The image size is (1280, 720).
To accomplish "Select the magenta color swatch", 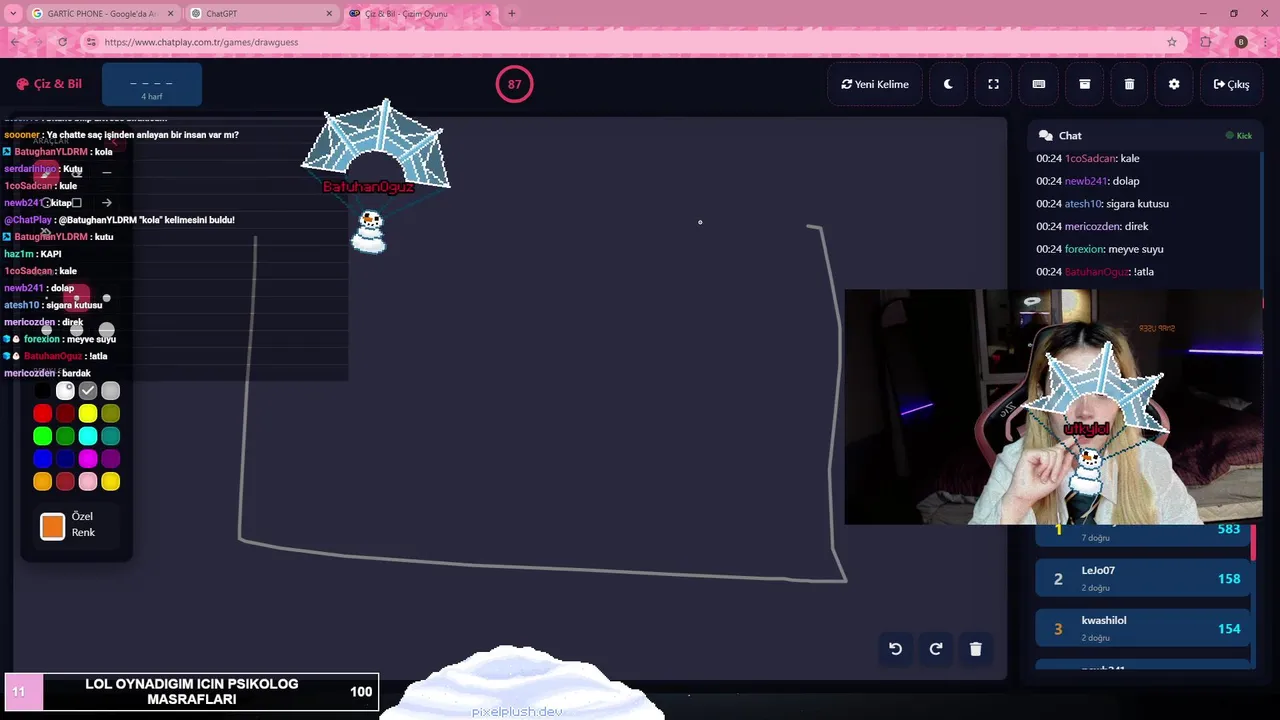I will [x=88, y=459].
